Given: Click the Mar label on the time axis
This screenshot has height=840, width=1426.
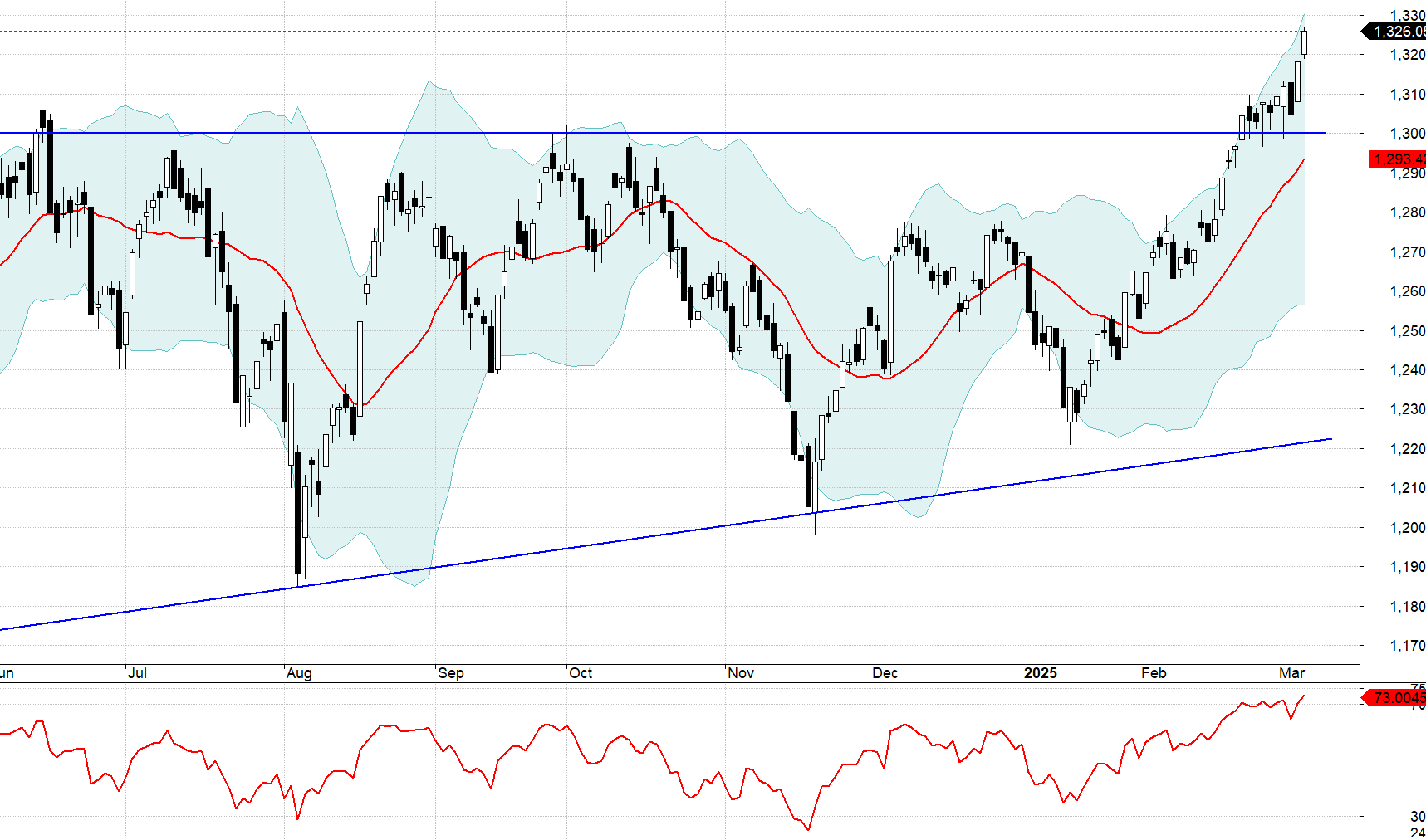Looking at the screenshot, I should pos(1291,673).
